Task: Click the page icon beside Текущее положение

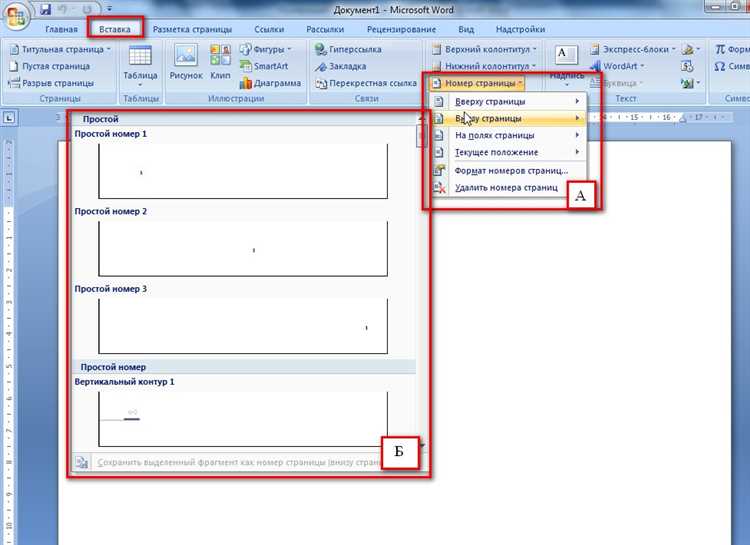Action: [x=439, y=152]
